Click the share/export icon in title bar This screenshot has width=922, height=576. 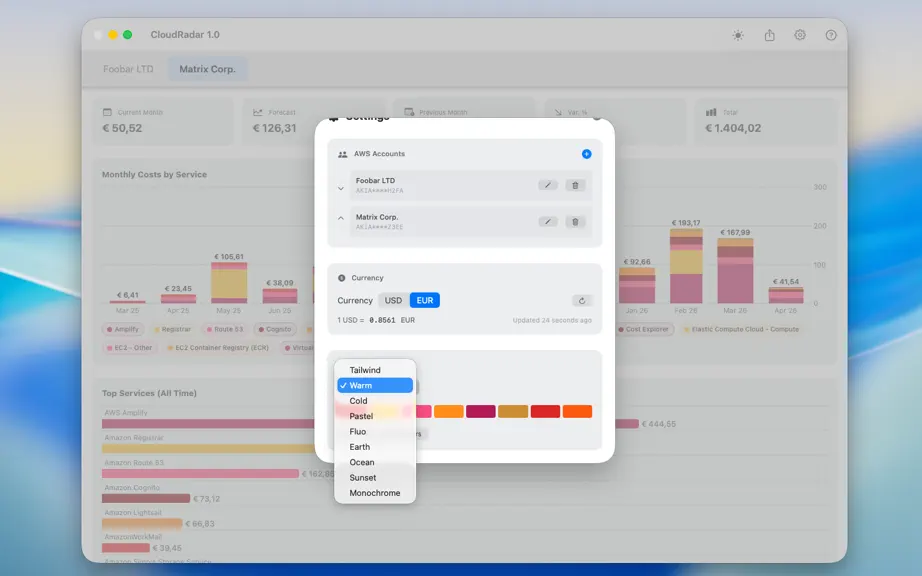(x=769, y=35)
